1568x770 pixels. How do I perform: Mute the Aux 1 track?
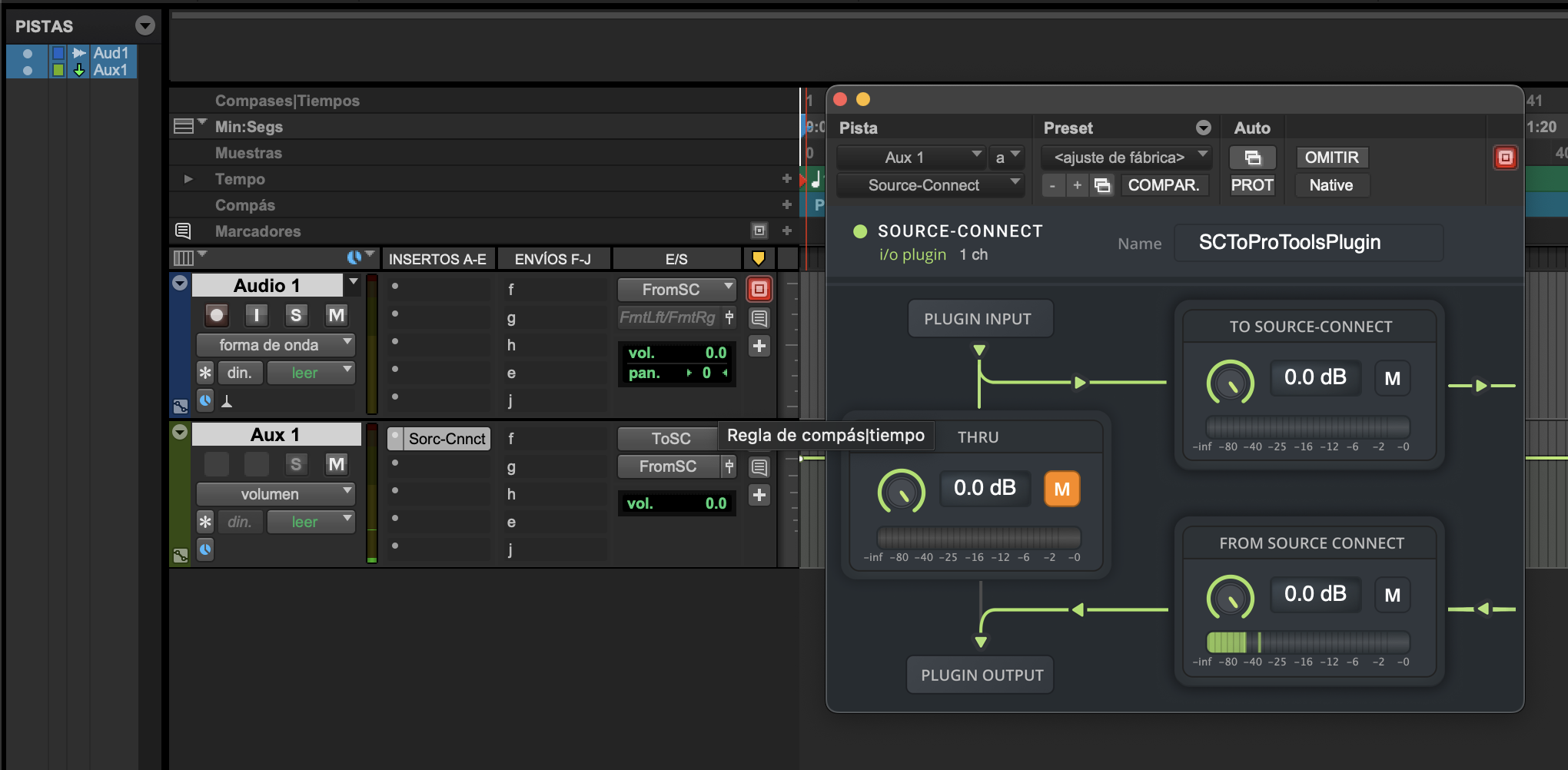coord(336,464)
